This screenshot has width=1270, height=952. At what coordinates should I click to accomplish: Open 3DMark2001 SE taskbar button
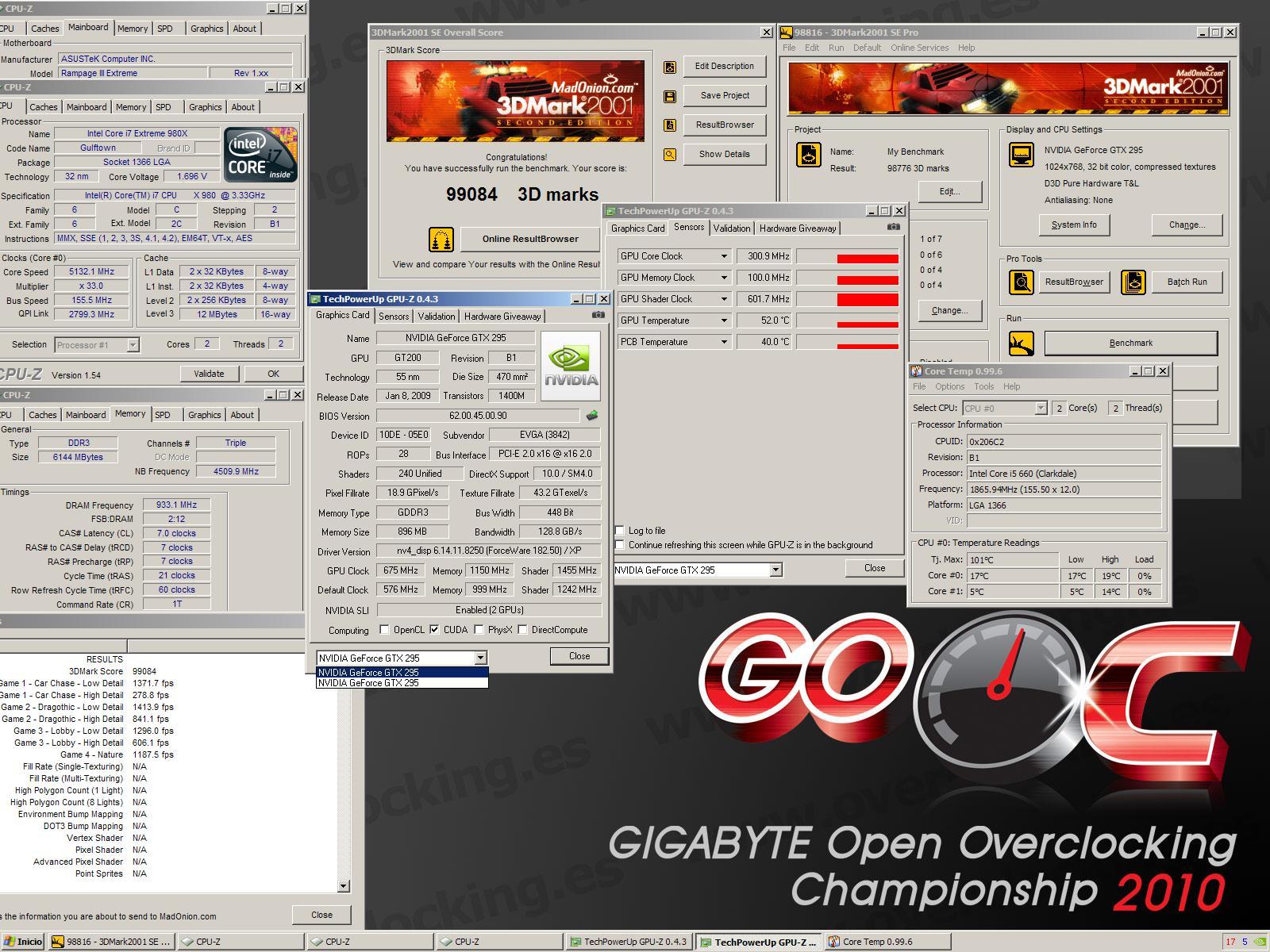pyautogui.click(x=111, y=942)
